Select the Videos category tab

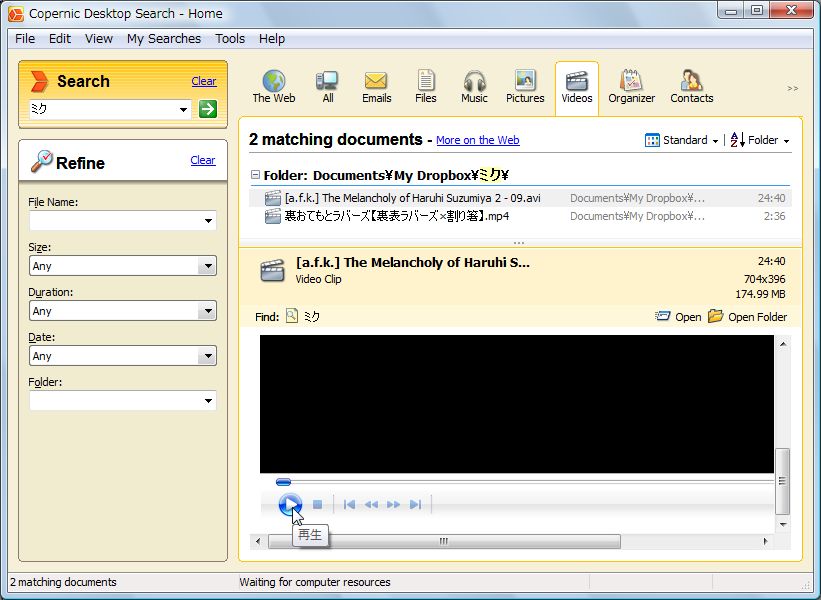coord(576,87)
